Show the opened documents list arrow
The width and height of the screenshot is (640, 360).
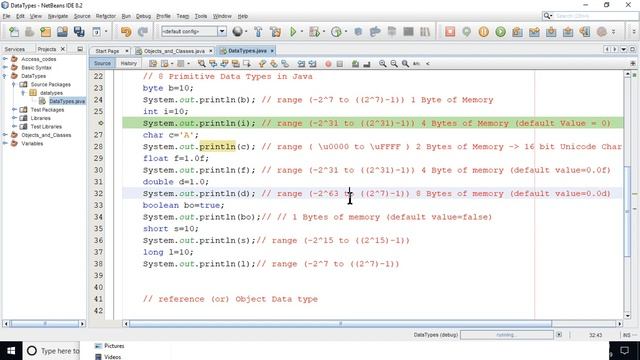point(624,49)
